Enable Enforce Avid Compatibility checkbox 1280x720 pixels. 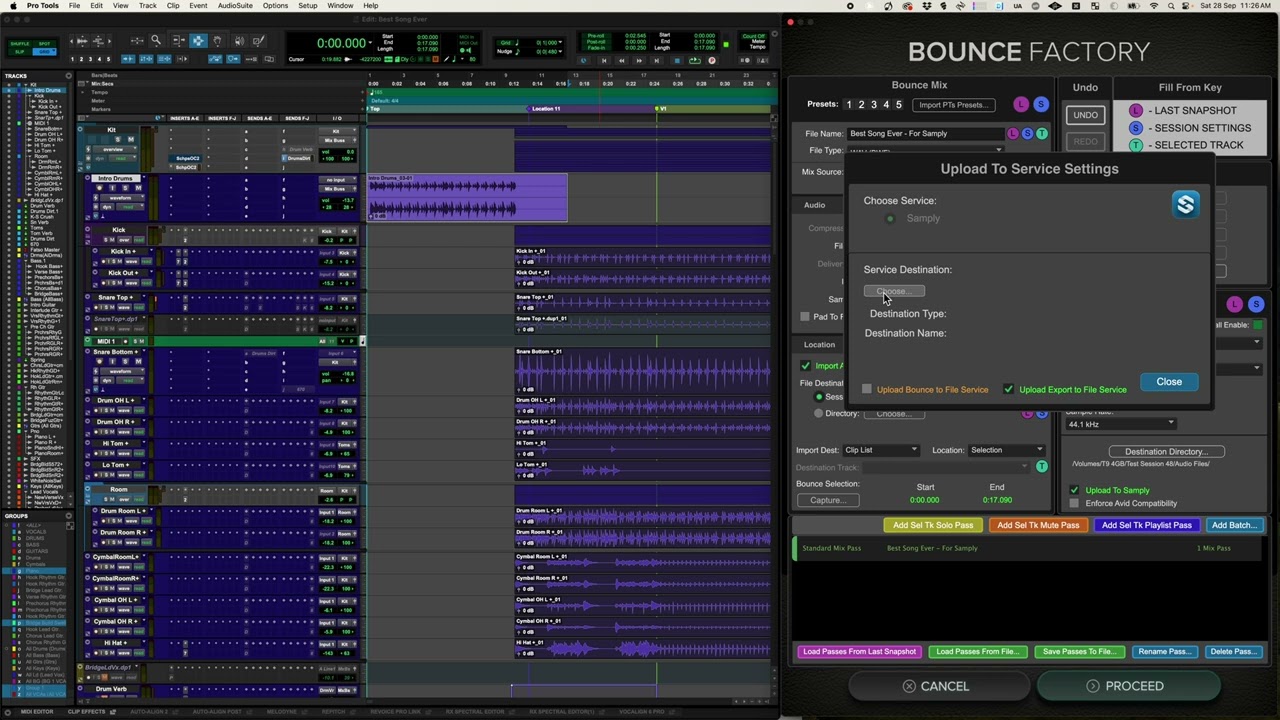1074,503
